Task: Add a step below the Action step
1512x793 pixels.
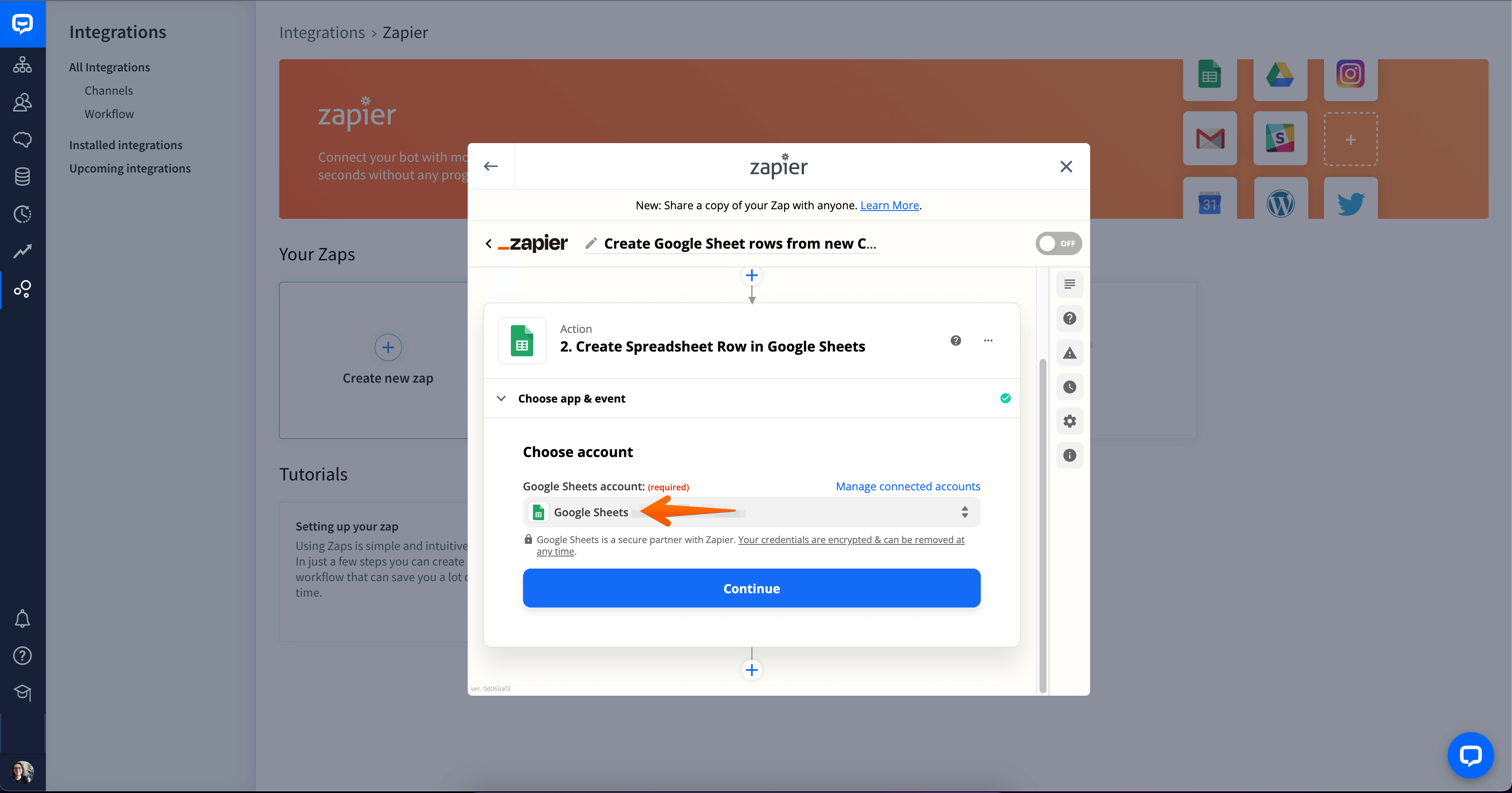Action: click(751, 670)
